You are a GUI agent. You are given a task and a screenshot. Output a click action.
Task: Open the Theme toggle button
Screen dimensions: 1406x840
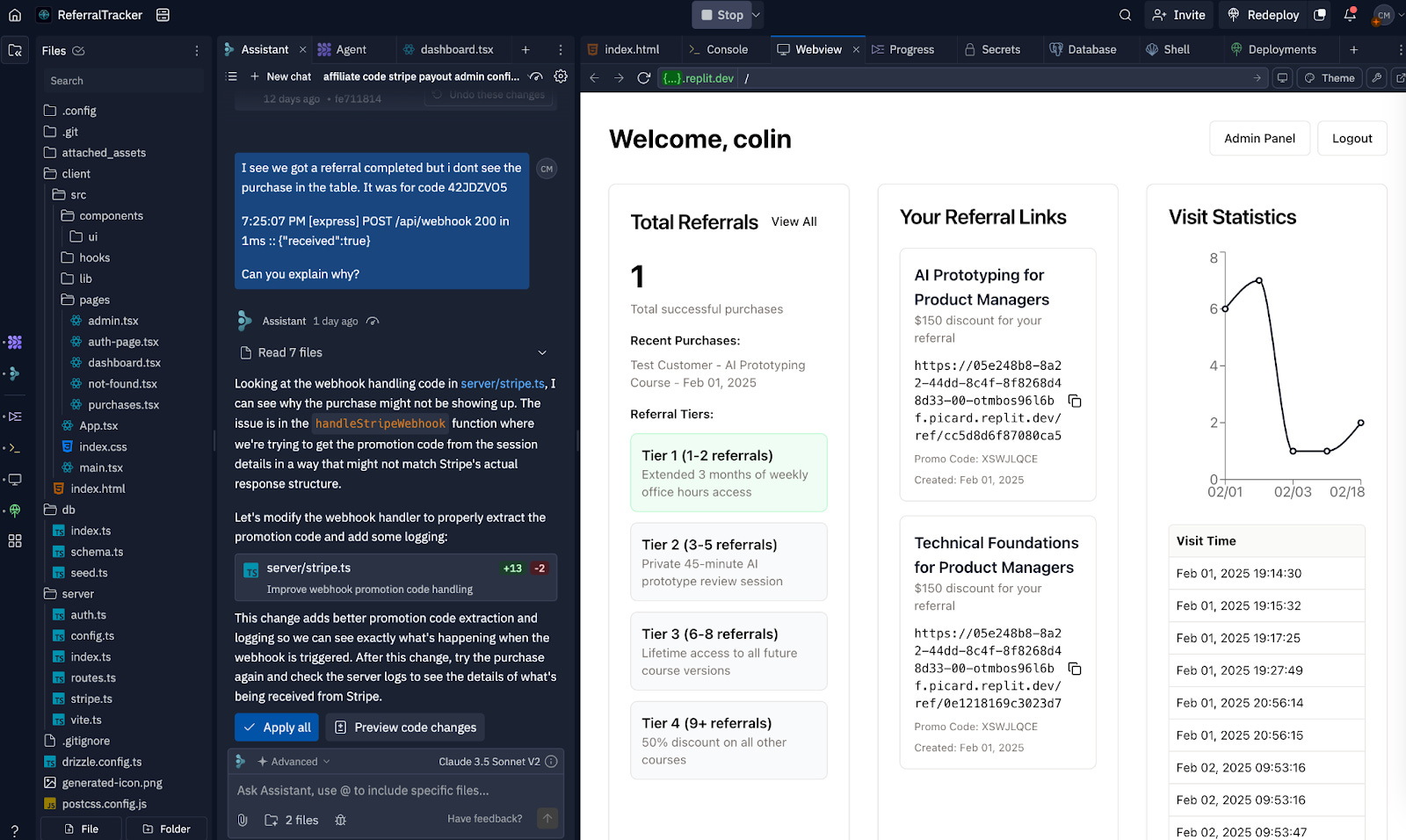click(1330, 78)
